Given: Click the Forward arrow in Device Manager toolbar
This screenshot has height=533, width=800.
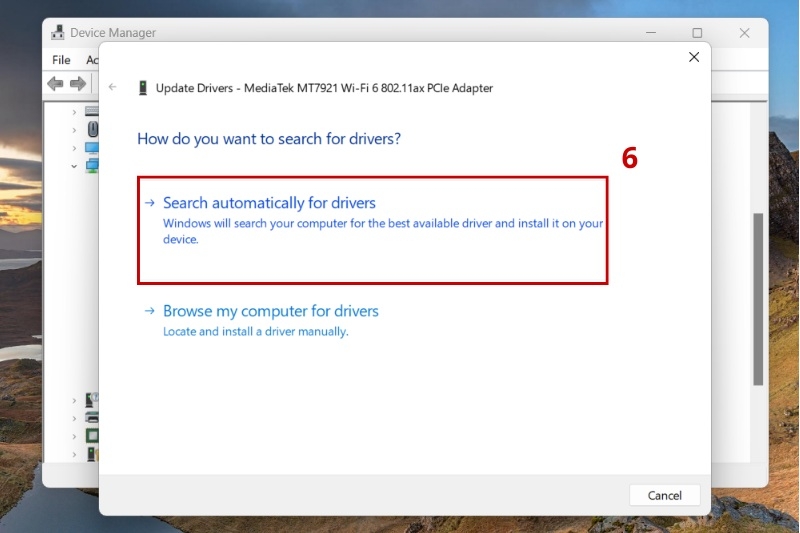Looking at the screenshot, I should 78,83.
